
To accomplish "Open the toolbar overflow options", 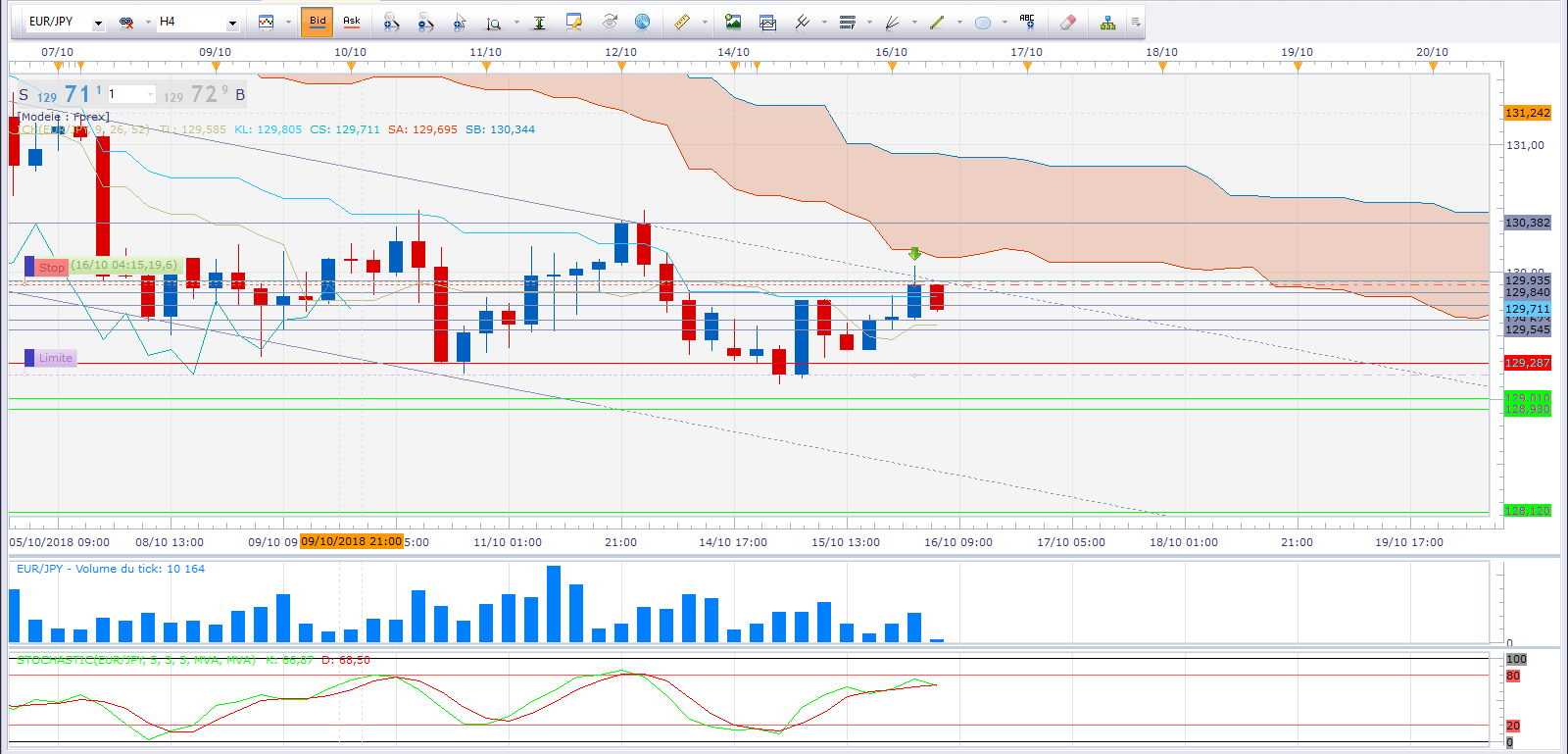I will pyautogui.click(x=1136, y=22).
